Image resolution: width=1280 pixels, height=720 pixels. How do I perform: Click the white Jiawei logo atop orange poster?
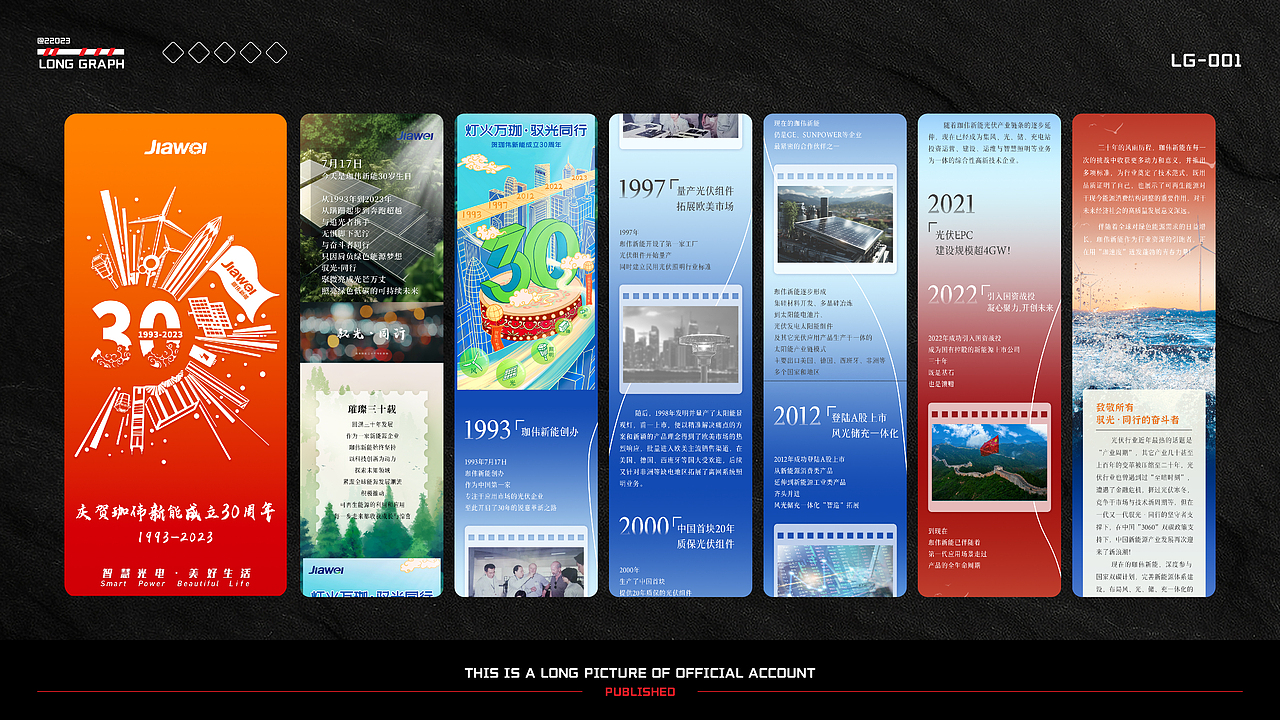coord(175,147)
